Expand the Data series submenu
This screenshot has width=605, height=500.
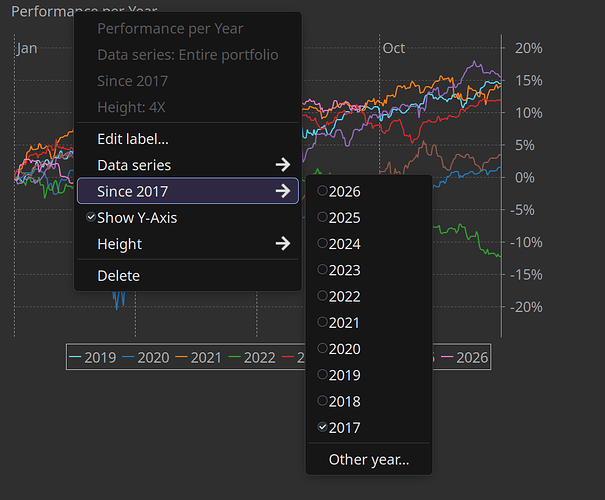pyautogui.click(x=188, y=165)
